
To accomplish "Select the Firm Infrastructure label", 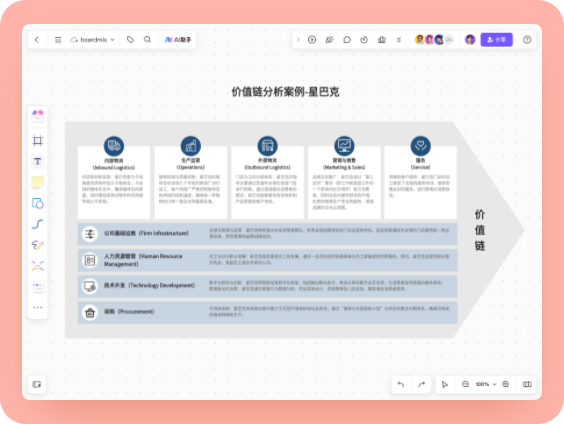I will [146, 233].
